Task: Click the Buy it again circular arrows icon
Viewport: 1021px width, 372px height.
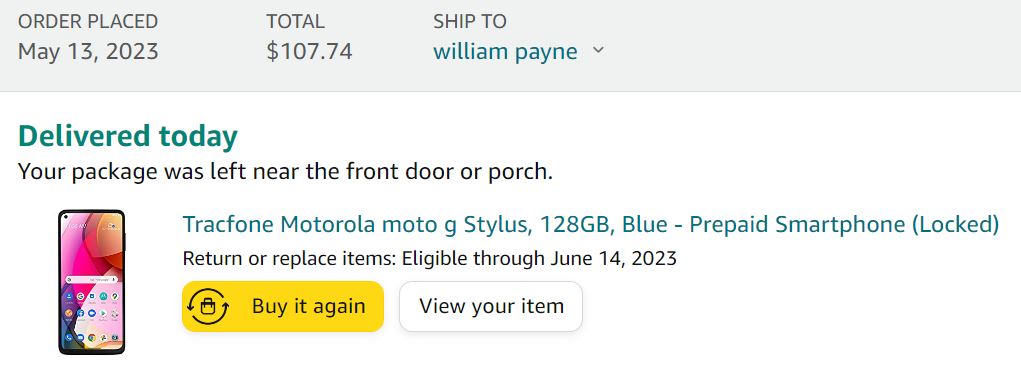Action: click(208, 306)
